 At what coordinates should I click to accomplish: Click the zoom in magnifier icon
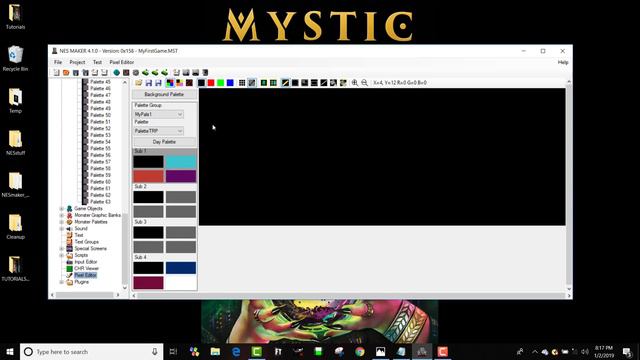[355, 83]
